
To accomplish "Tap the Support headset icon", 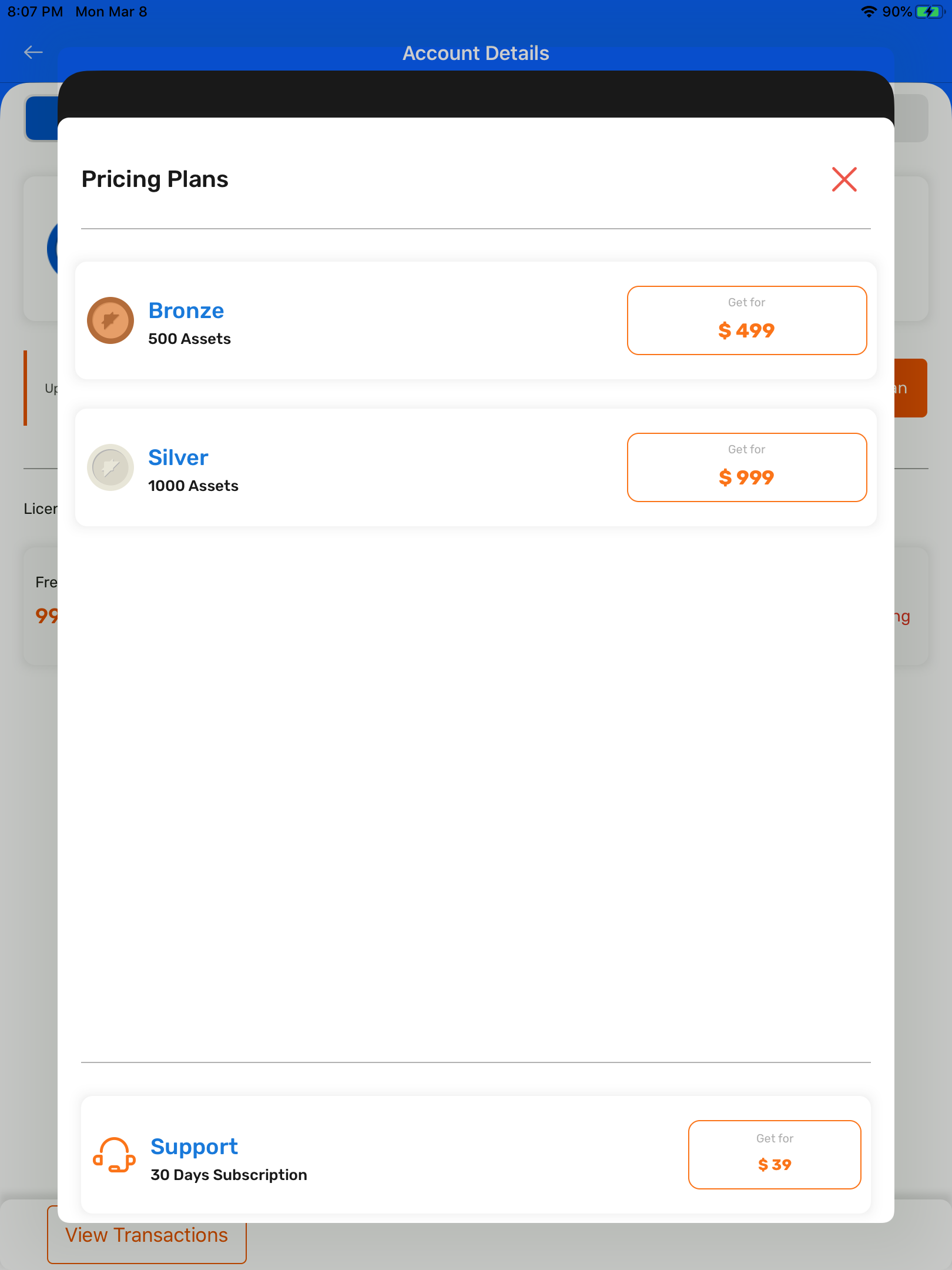I will (114, 1155).
